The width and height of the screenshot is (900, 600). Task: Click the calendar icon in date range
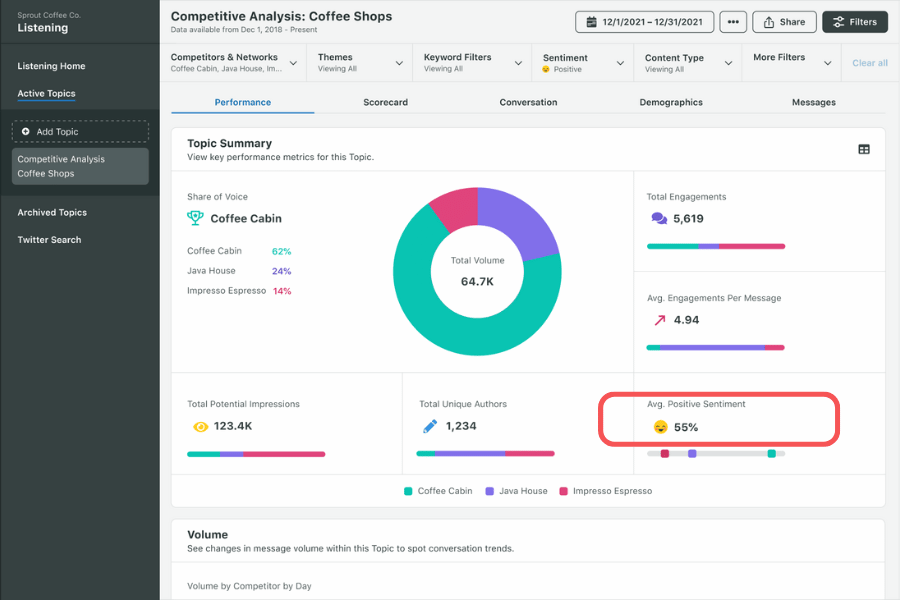(x=591, y=22)
